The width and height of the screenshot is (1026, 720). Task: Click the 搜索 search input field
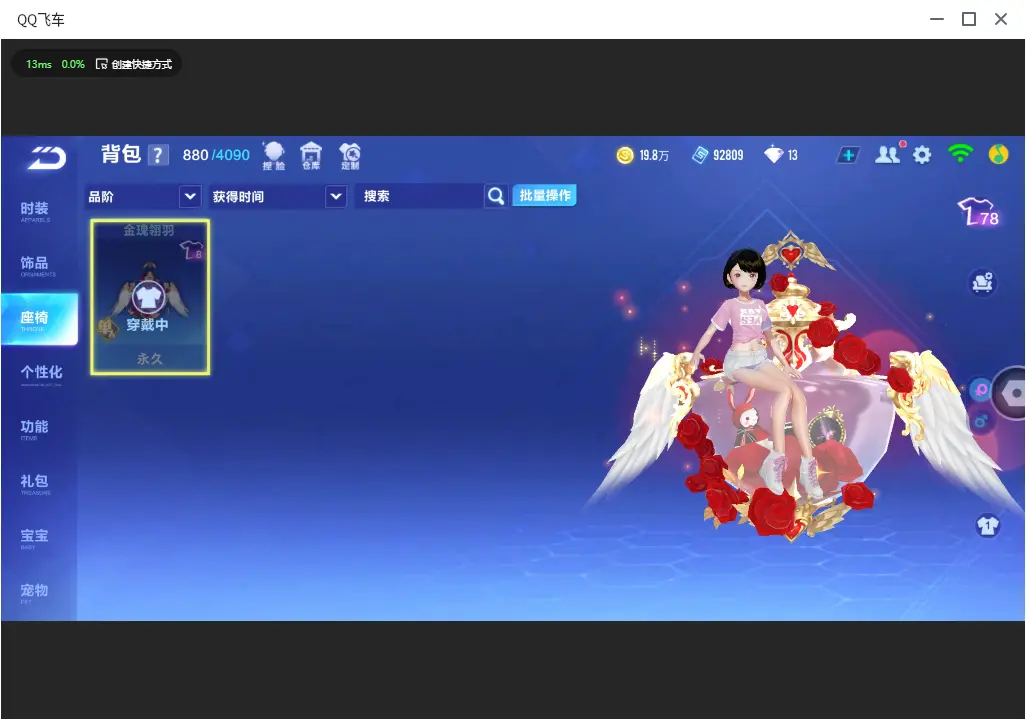coord(419,196)
